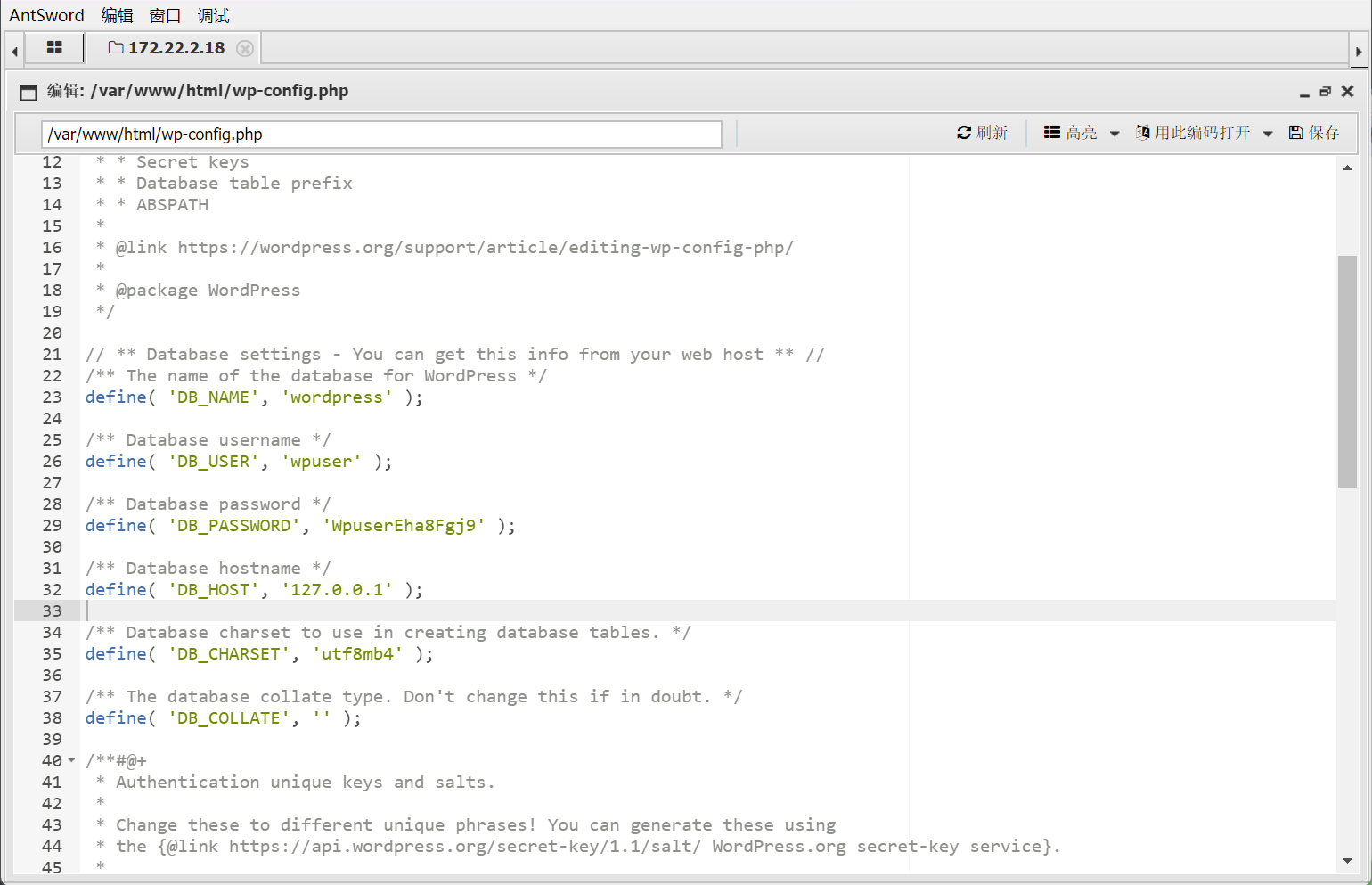The width and height of the screenshot is (1372, 885).
Task: Click the api.wordpress.org salt URL text
Action: [465, 847]
